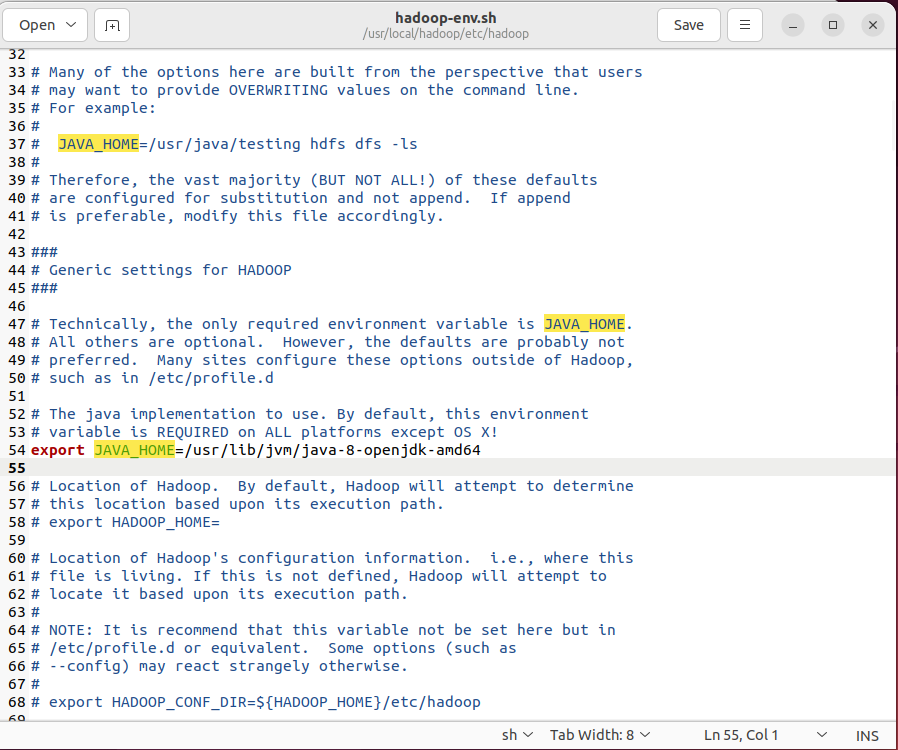Click 'is preferable, modify this file accordingly.' line
The width and height of the screenshot is (898, 750).
238,216
